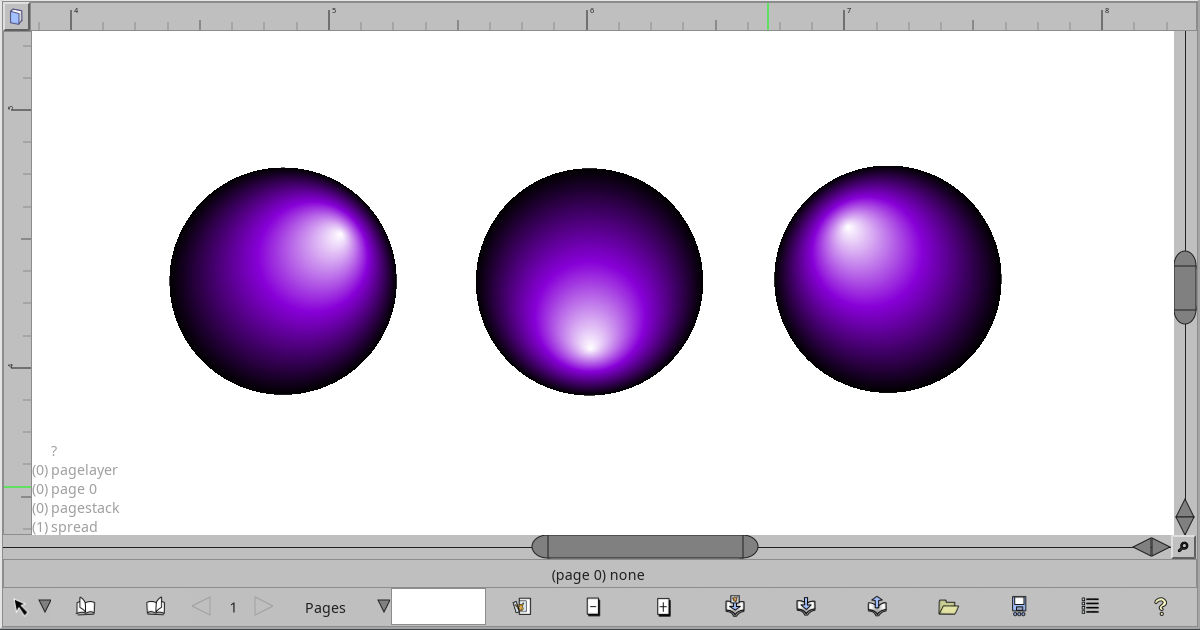The height and width of the screenshot is (630, 1200).
Task: Save the document using the disk icon
Action: [1018, 605]
